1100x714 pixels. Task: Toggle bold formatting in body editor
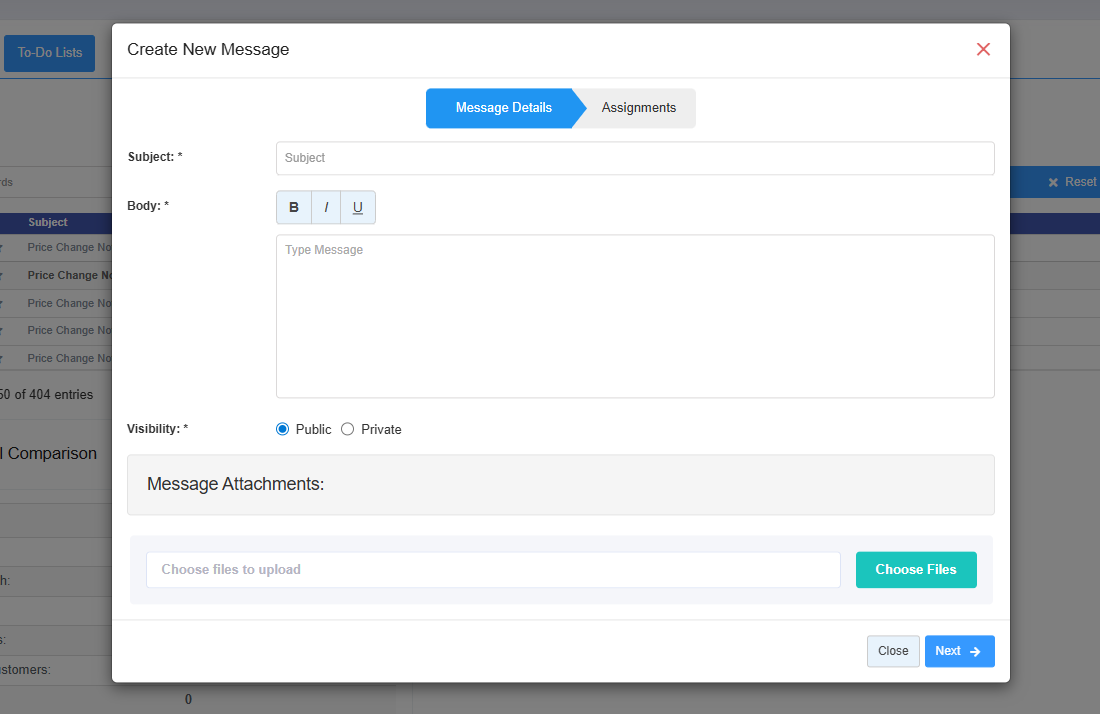(294, 207)
